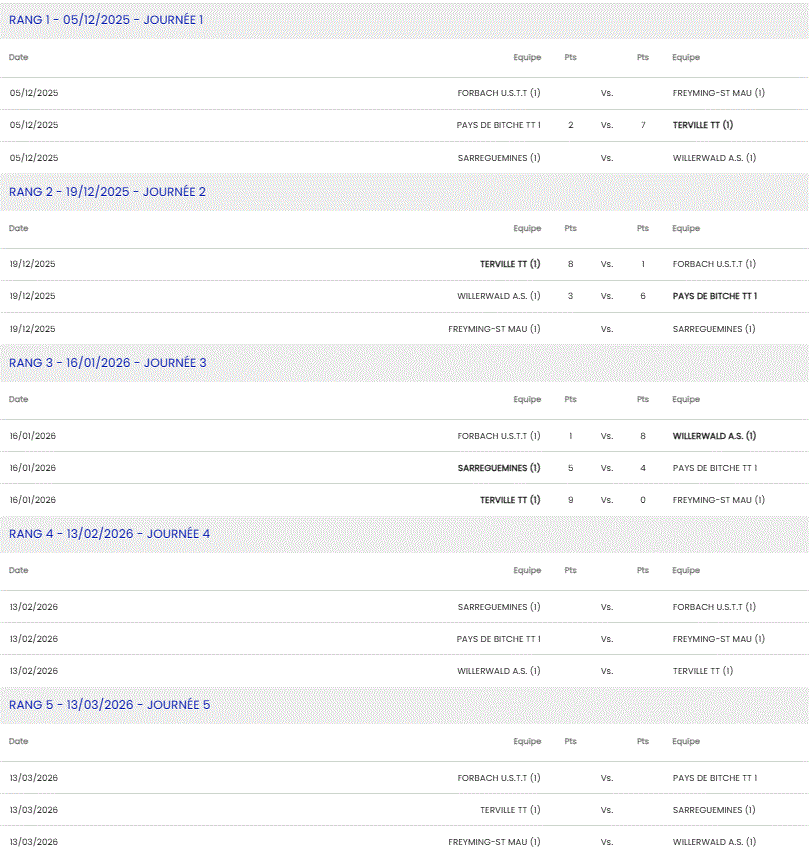Select TERVILLE TT (1) away team in Journée 4
Screen dimensions: 809x864
tap(703, 671)
